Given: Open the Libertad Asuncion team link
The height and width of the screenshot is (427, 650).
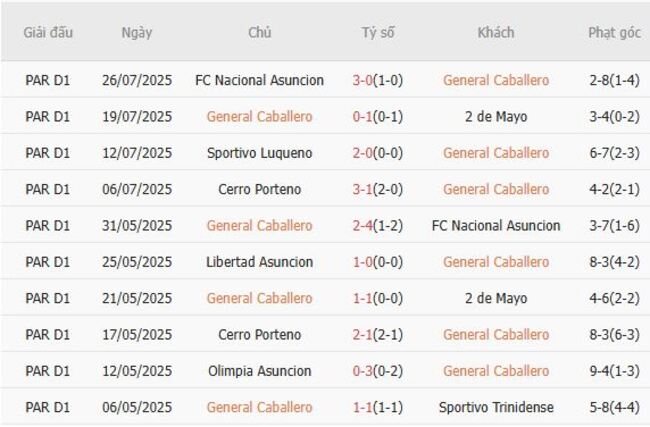Looking at the screenshot, I should click(x=260, y=262).
